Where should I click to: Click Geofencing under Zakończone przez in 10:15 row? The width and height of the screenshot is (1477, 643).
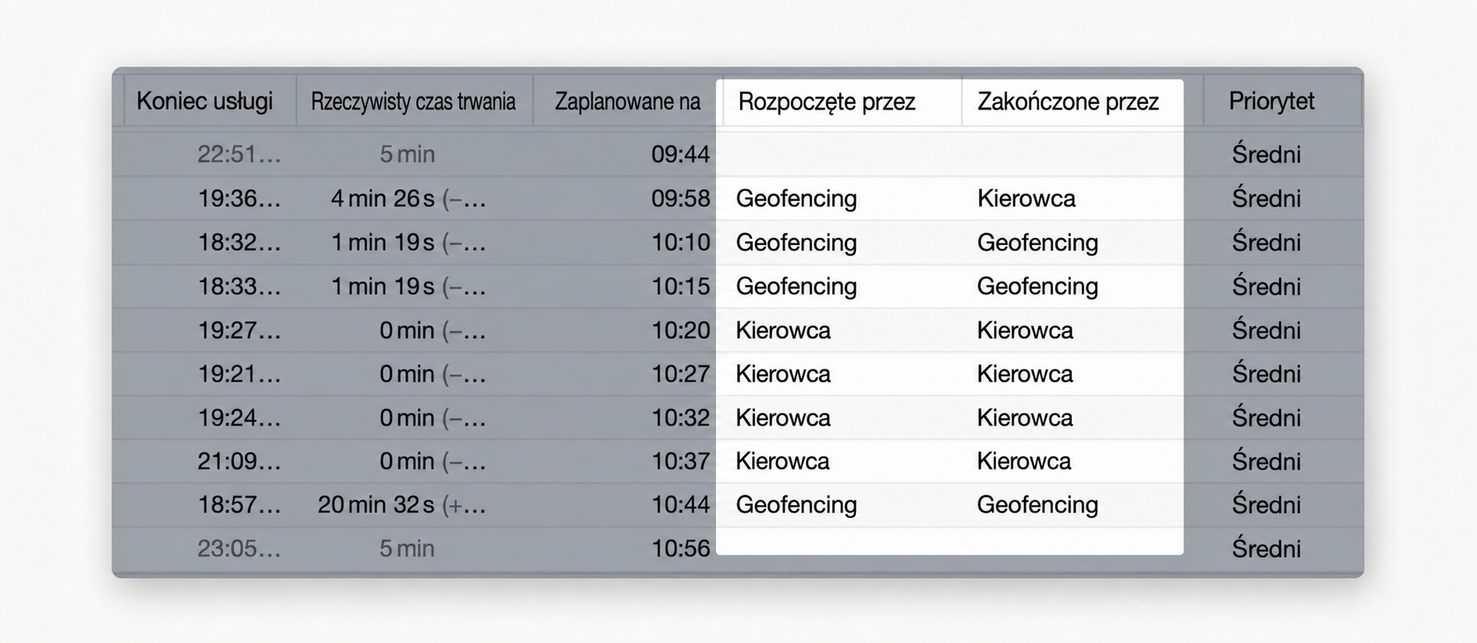click(x=1037, y=287)
